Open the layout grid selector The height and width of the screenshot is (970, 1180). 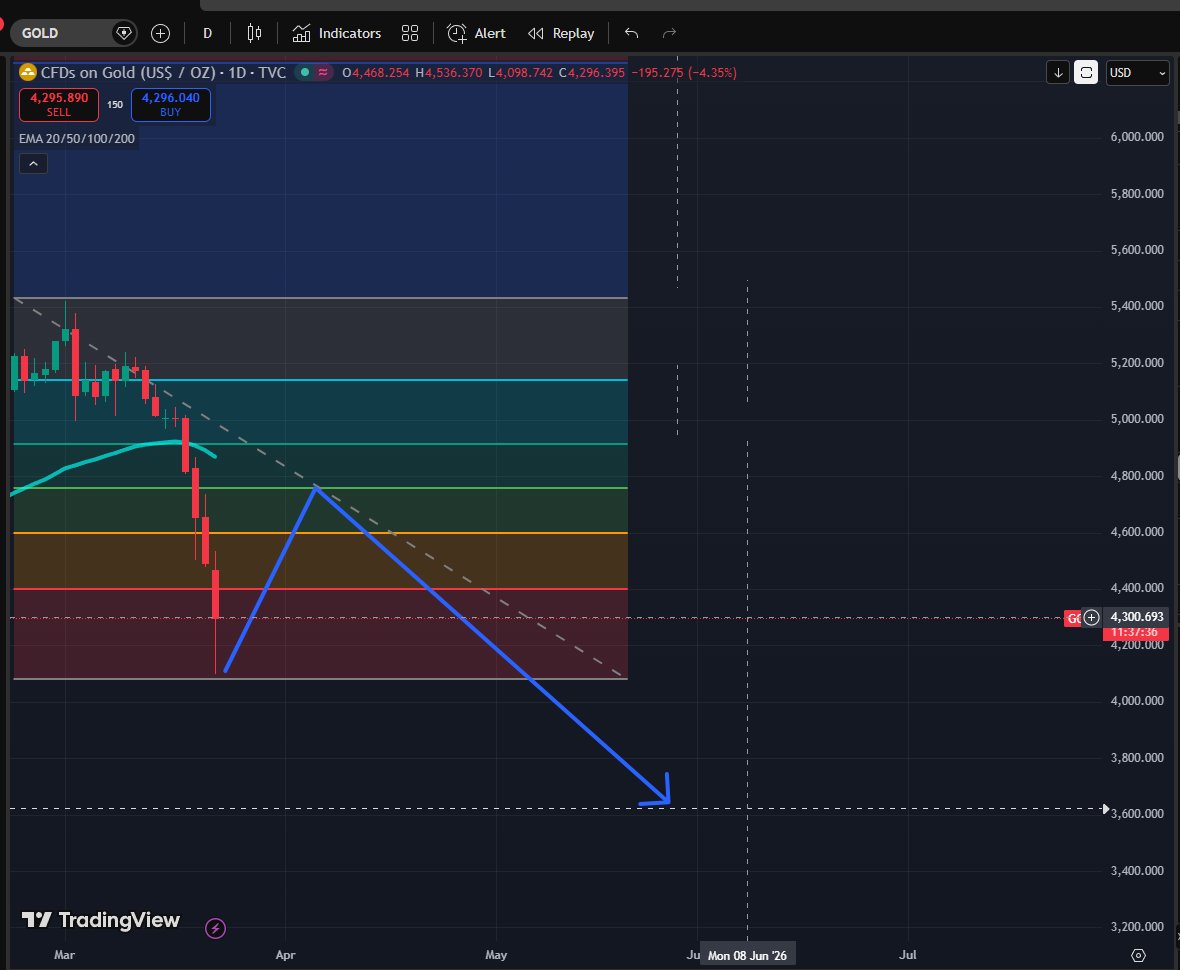coord(410,33)
